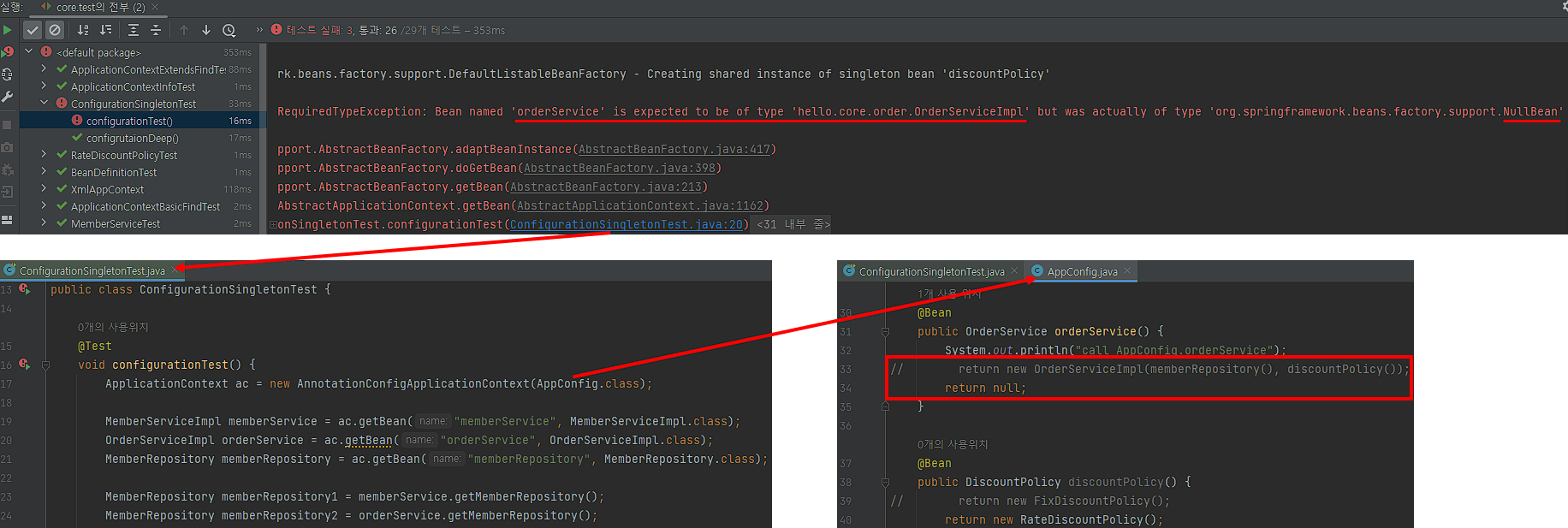
Task: Select MemberServiceTest row
Action: 141,223
